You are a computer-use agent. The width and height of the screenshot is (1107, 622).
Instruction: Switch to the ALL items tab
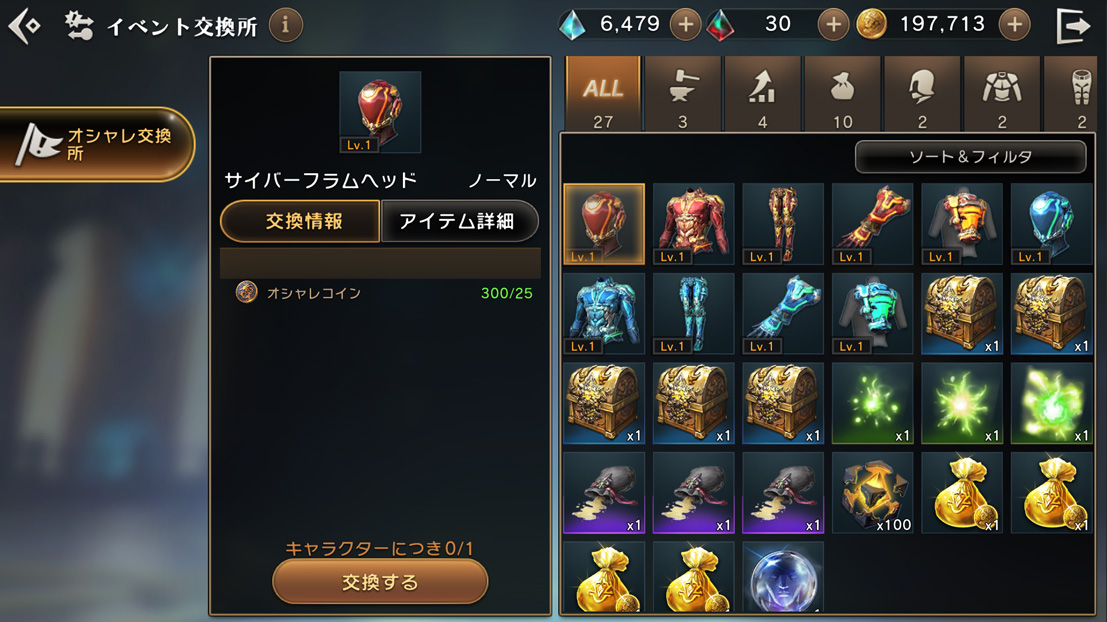tap(603, 94)
